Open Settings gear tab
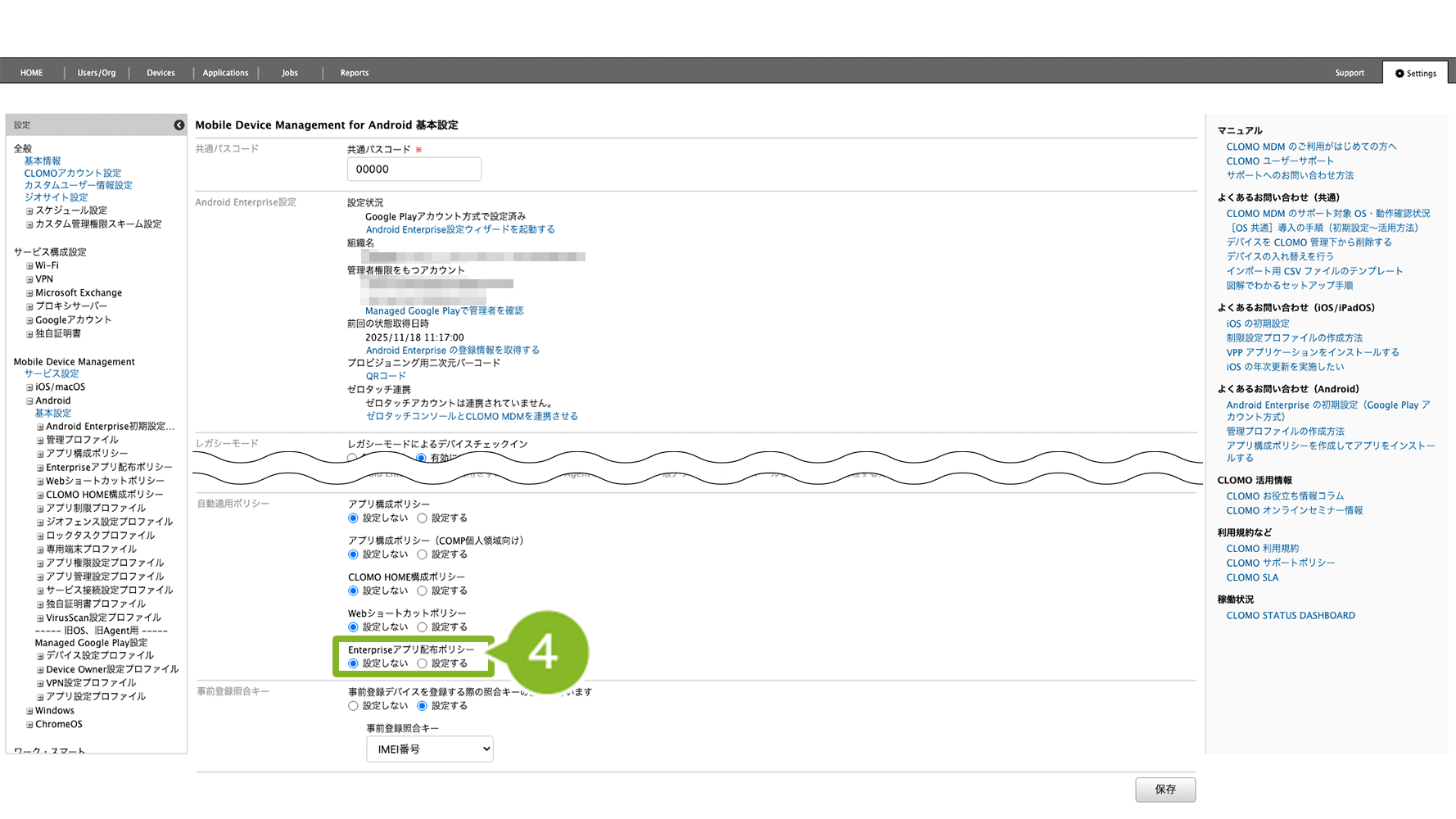This screenshot has width=1456, height=819. [x=1415, y=73]
